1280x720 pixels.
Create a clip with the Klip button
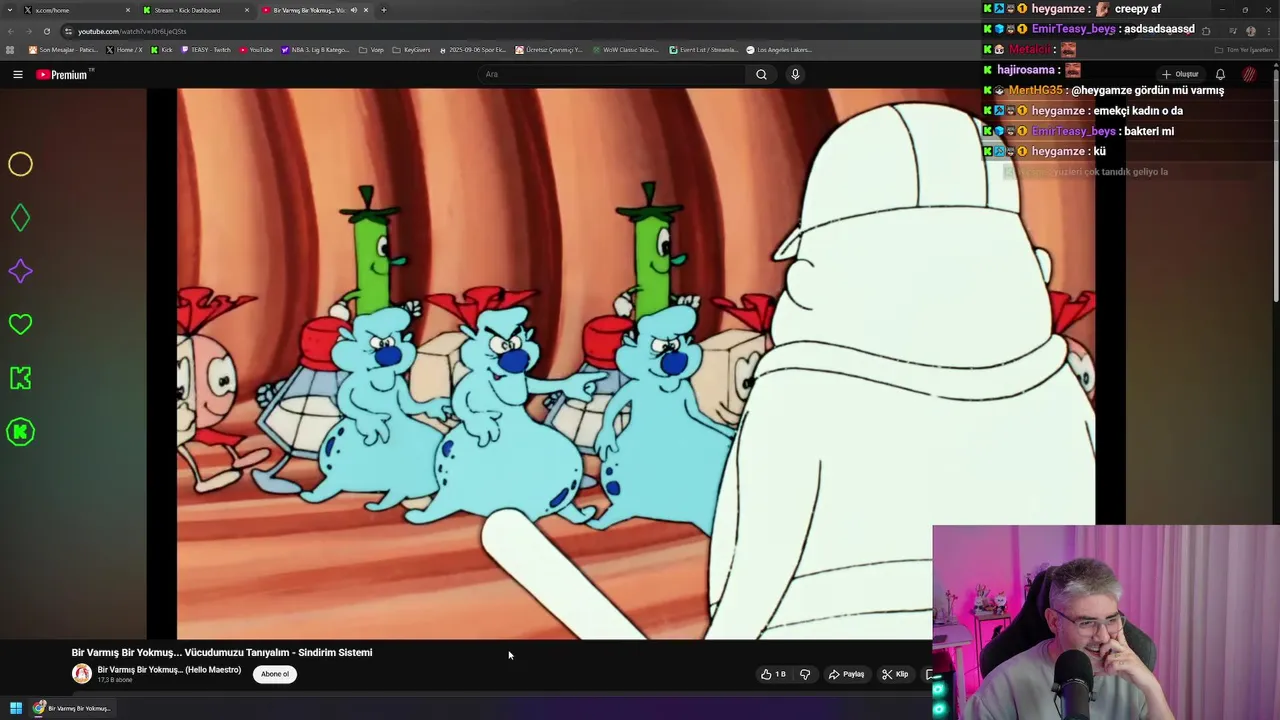coord(895,674)
